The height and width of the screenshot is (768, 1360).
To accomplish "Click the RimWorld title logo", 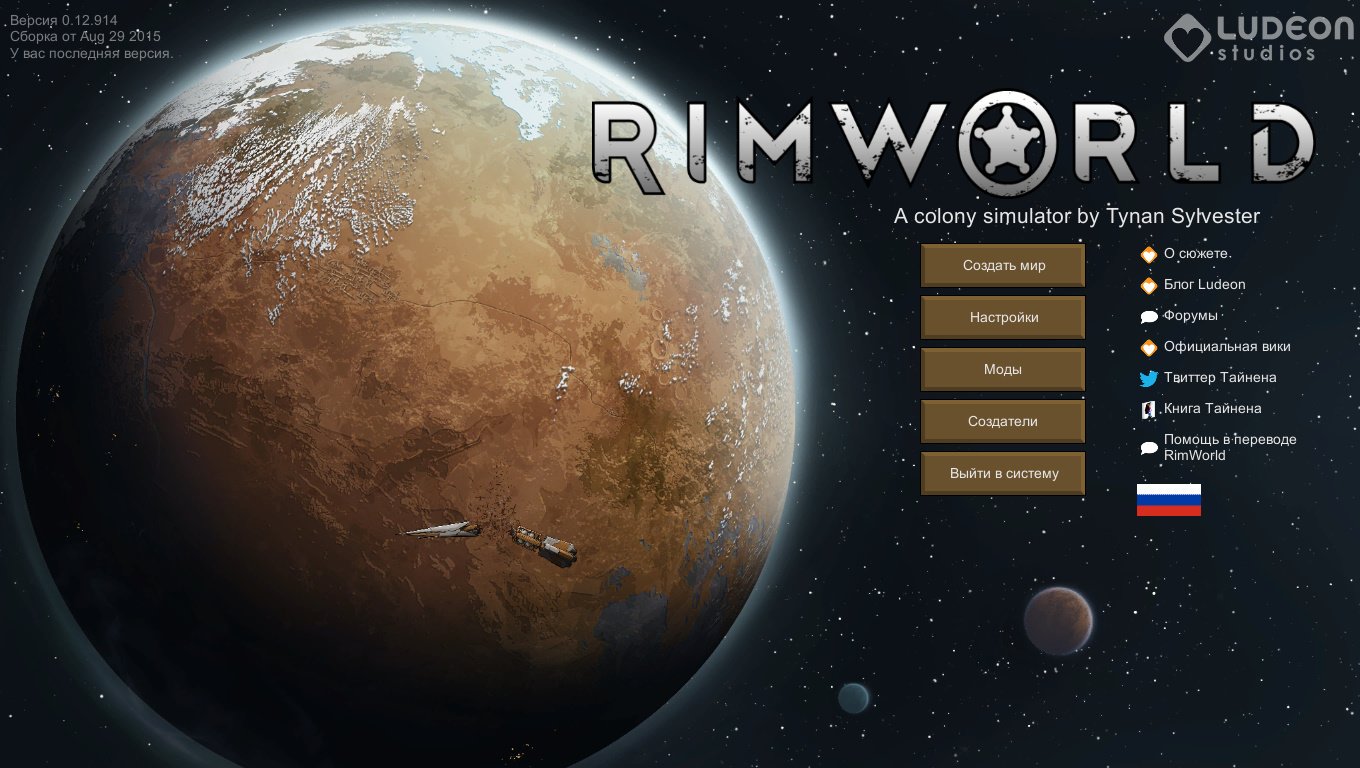I will (951, 146).
